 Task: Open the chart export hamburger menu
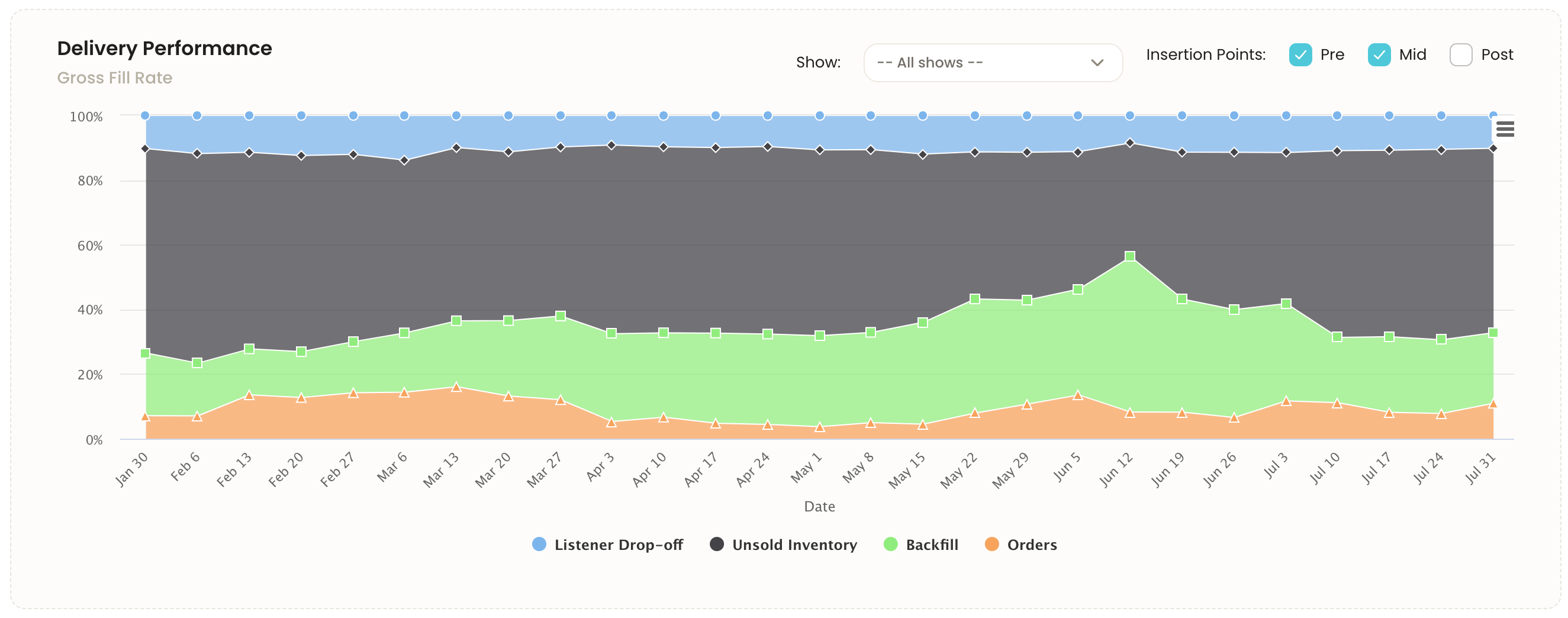pos(1505,129)
